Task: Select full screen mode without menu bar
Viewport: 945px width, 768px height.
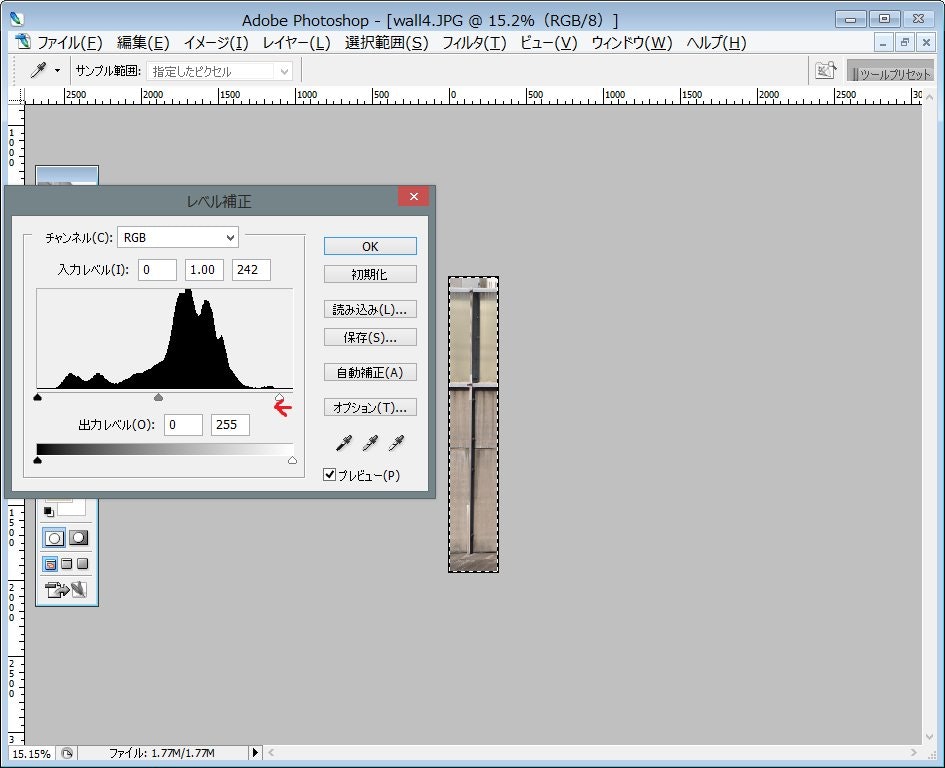Action: (83, 563)
